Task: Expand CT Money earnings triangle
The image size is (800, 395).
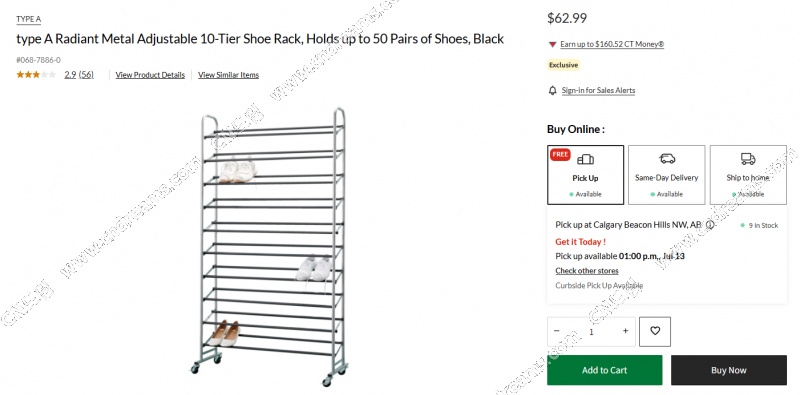Action: click(552, 44)
